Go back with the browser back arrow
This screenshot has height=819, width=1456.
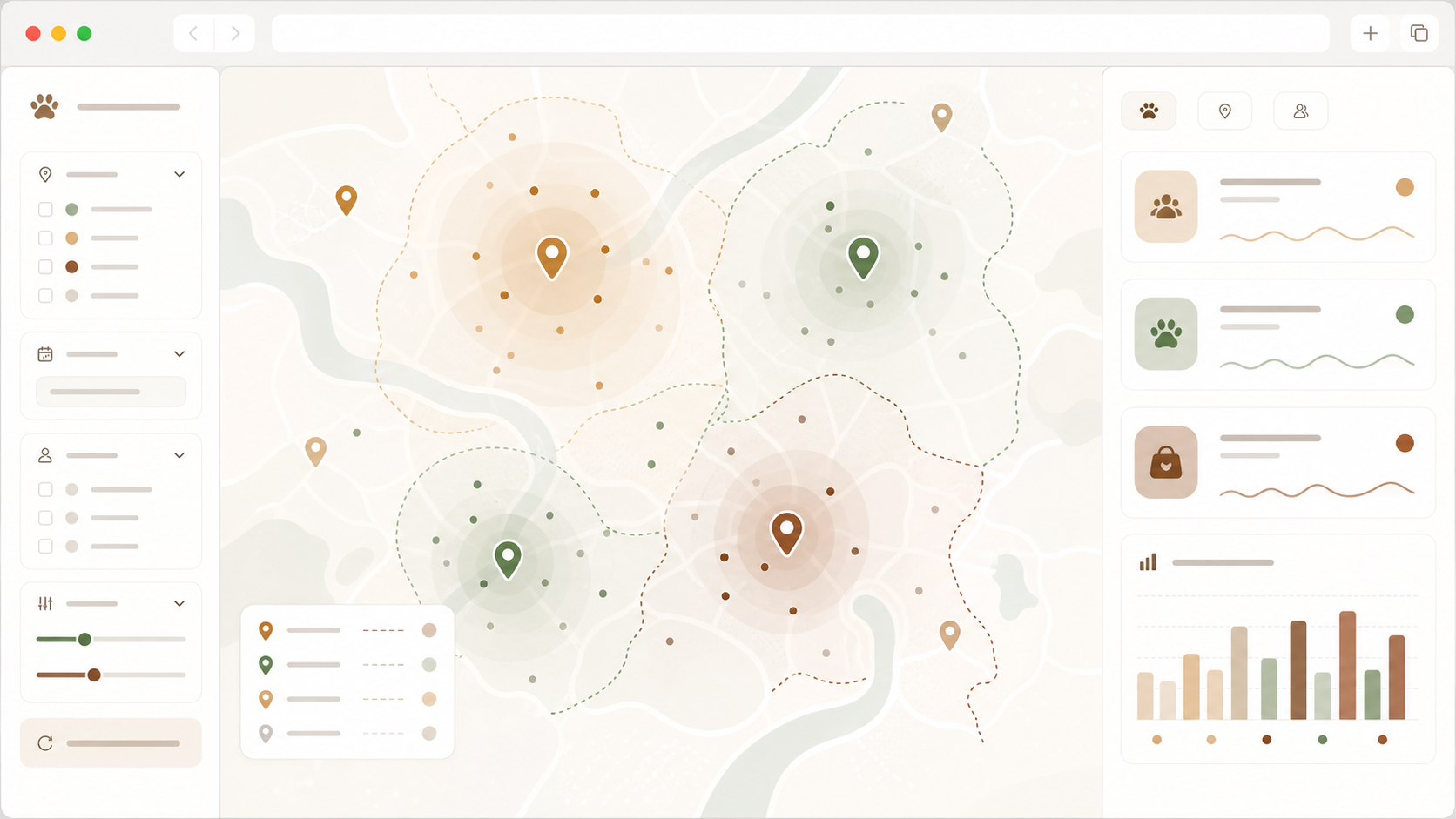193,33
